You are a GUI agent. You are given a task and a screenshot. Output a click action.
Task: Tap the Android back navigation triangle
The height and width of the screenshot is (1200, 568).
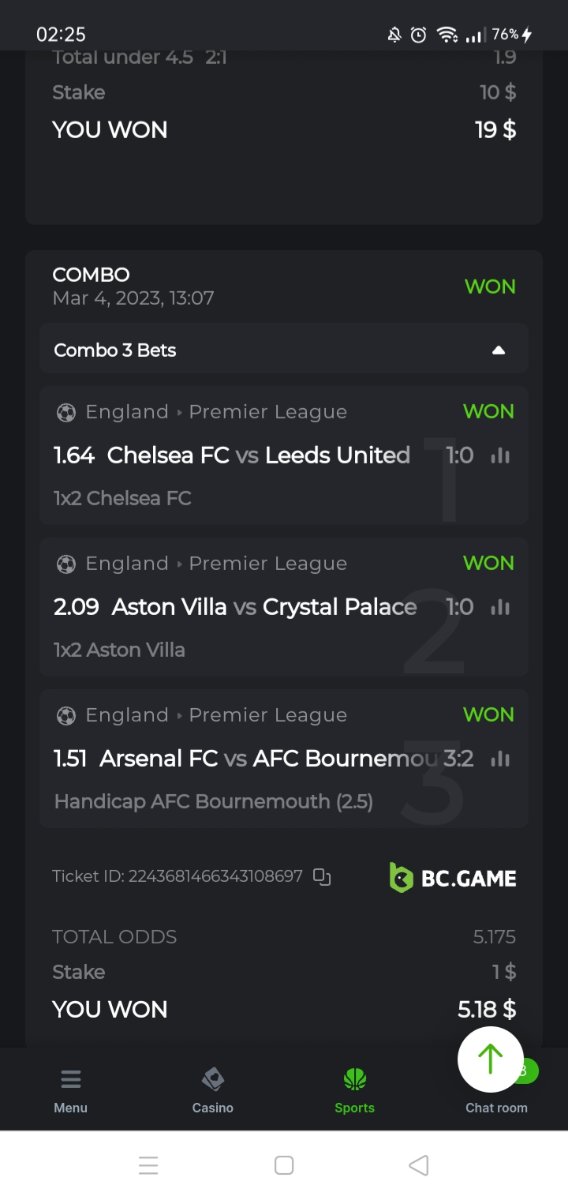(x=419, y=1165)
